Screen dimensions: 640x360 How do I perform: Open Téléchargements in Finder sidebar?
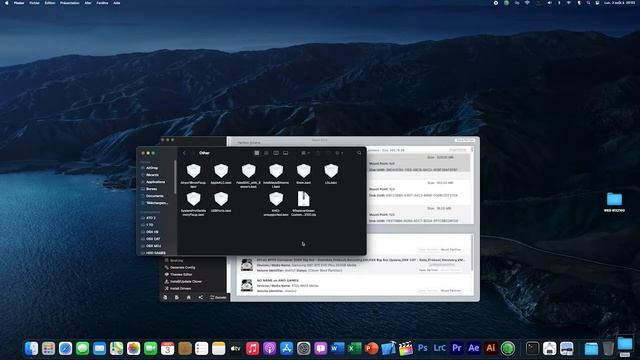point(157,202)
